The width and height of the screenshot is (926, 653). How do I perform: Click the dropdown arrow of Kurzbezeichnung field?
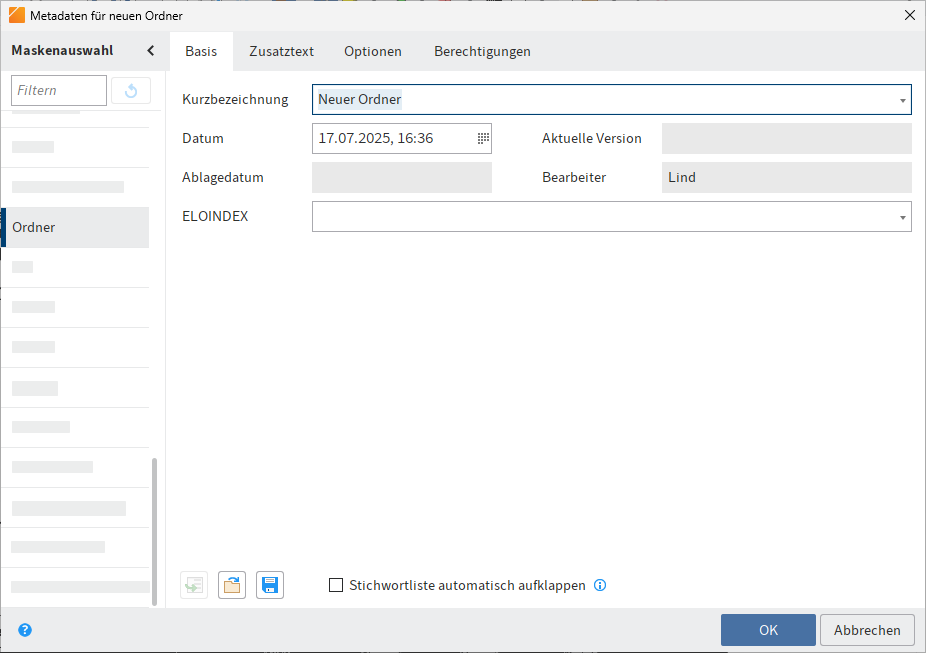point(903,99)
